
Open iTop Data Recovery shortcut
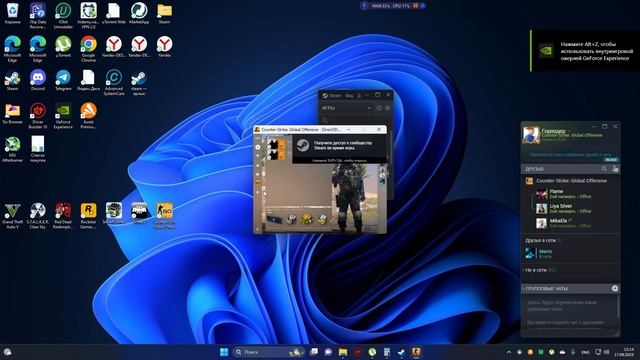[38, 16]
